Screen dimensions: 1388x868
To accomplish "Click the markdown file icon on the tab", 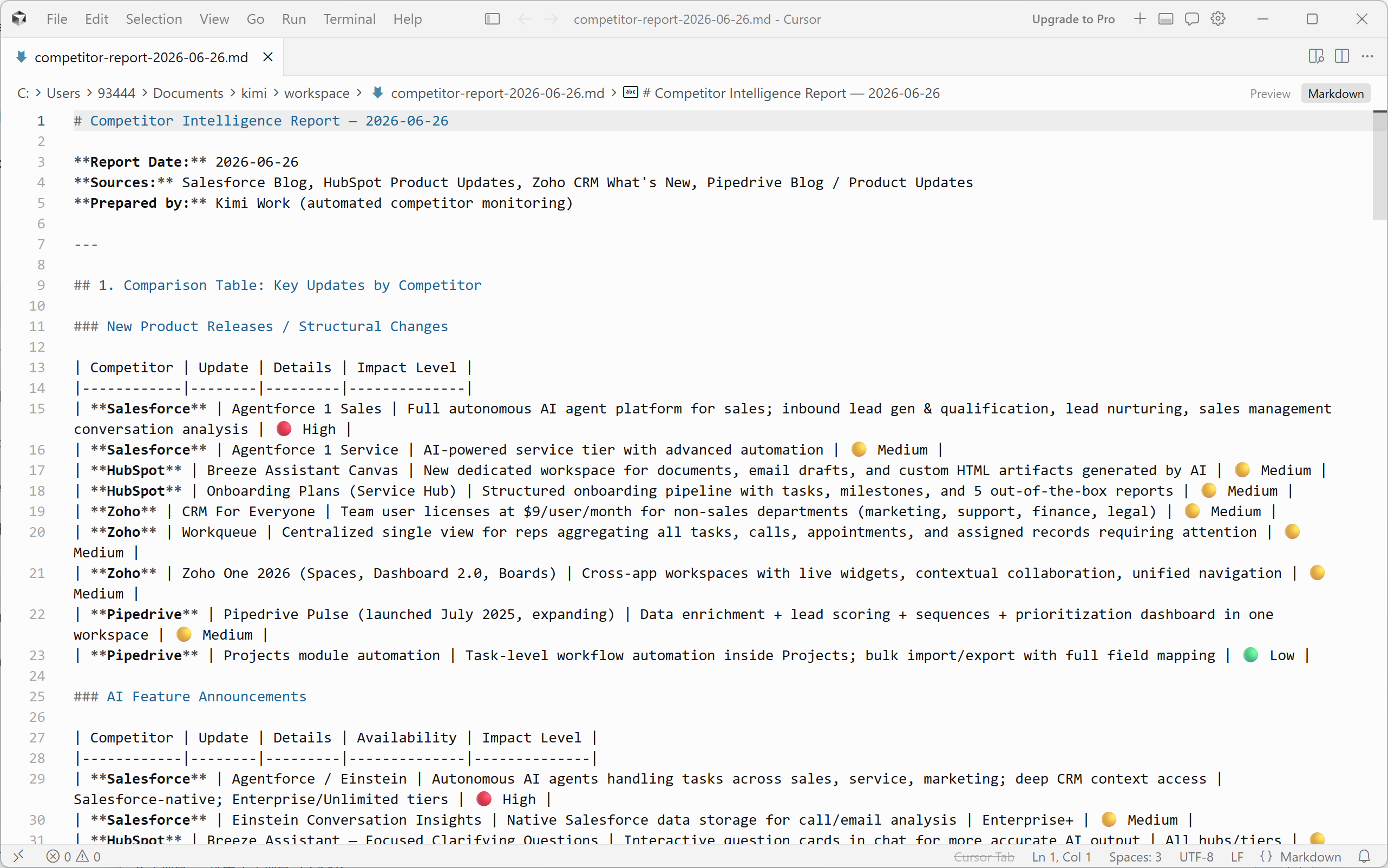I will coord(22,57).
